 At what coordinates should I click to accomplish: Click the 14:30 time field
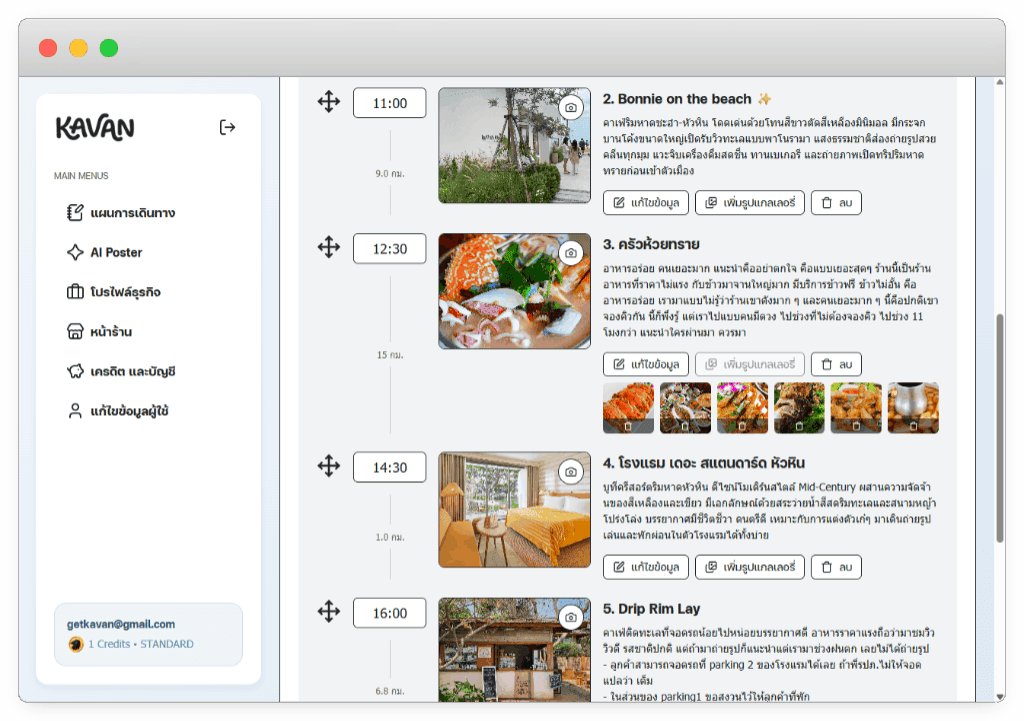tap(390, 468)
